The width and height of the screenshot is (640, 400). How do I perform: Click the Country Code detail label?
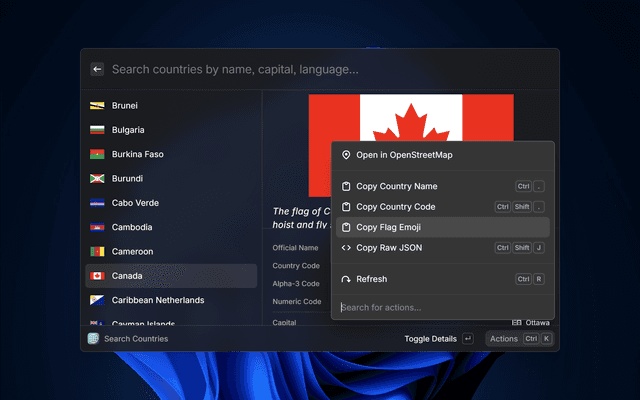[296, 266]
